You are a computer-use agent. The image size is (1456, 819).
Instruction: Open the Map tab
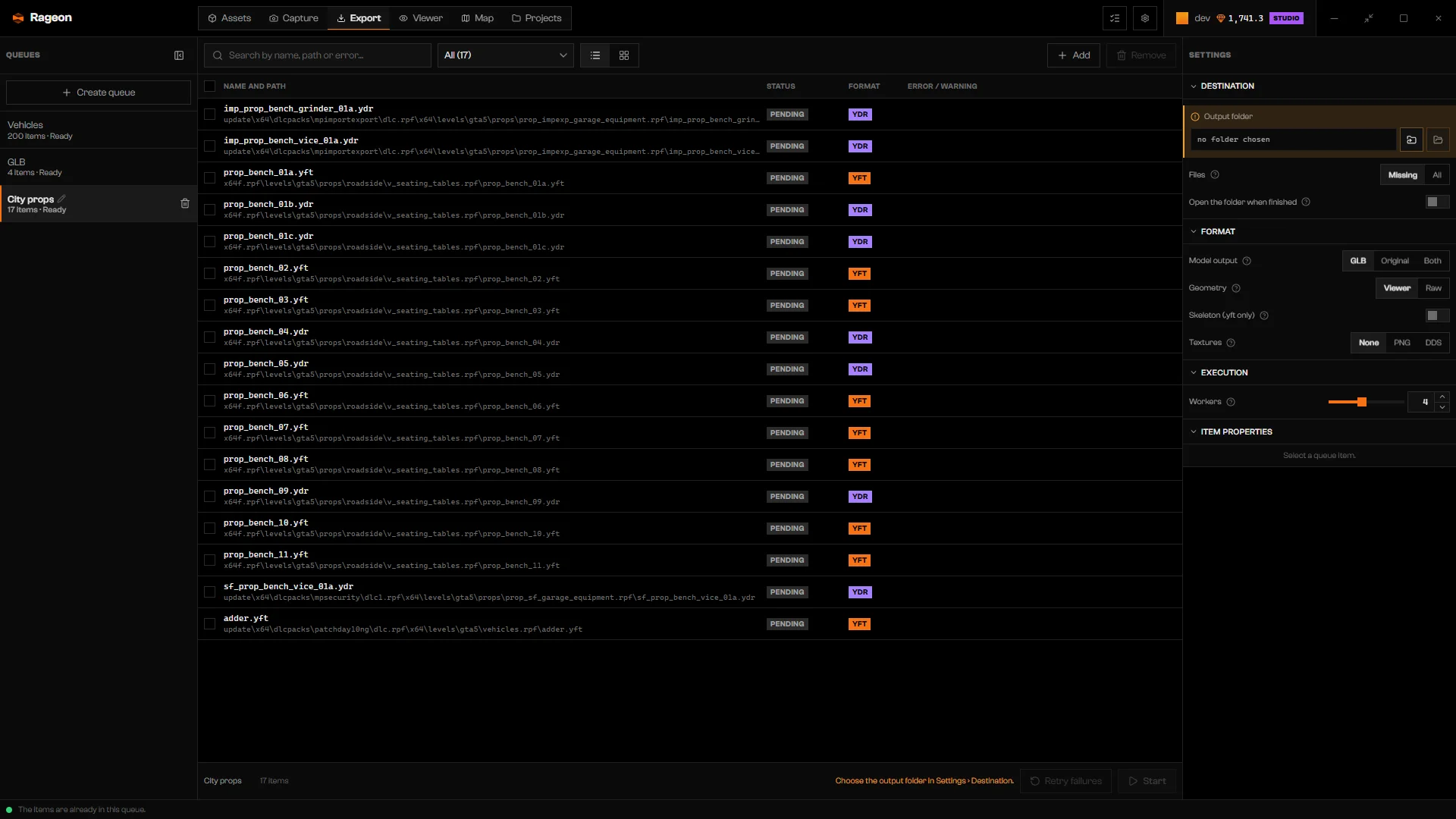coord(478,18)
